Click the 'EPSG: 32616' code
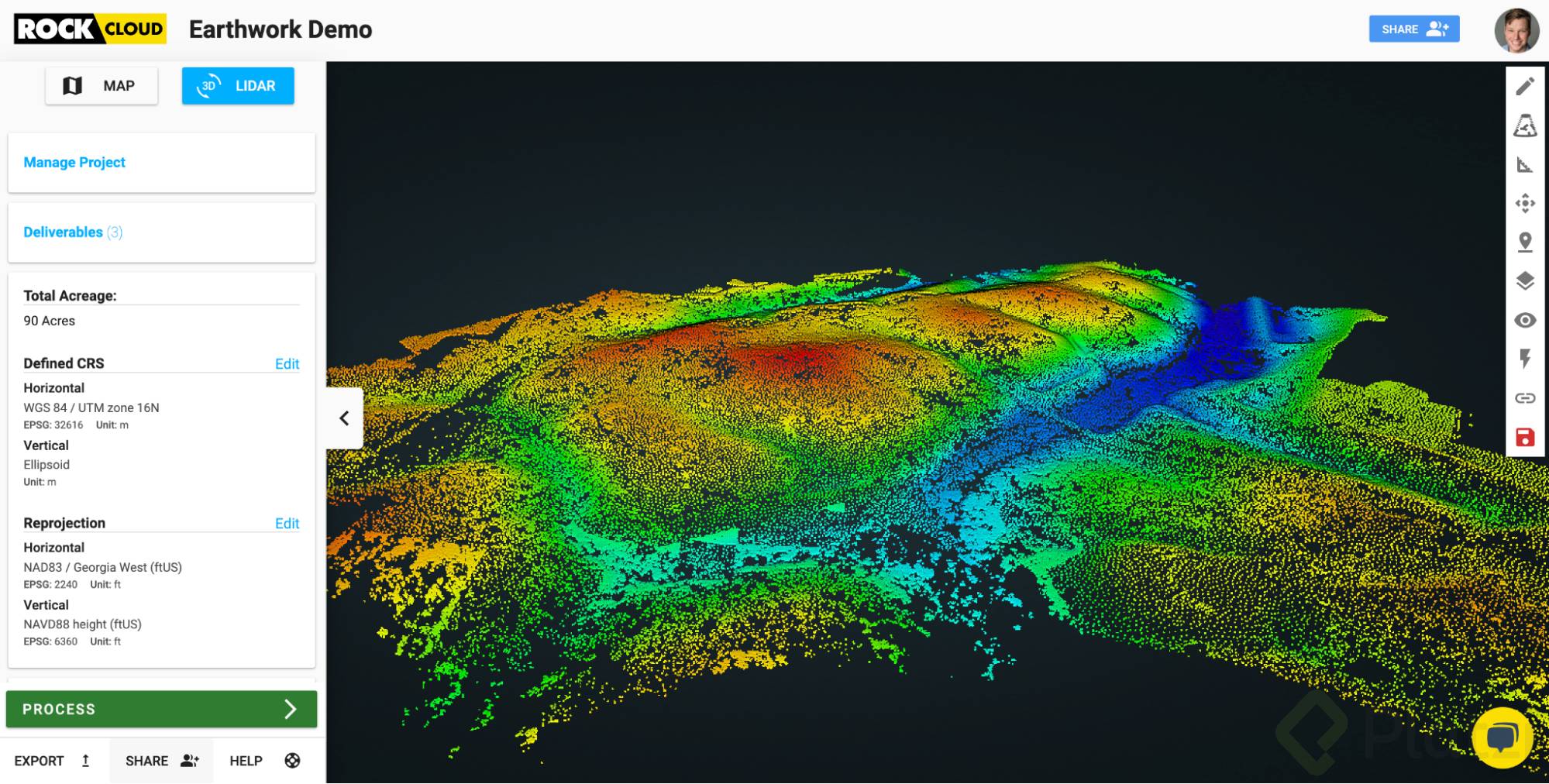The image size is (1549, 784). (x=53, y=425)
